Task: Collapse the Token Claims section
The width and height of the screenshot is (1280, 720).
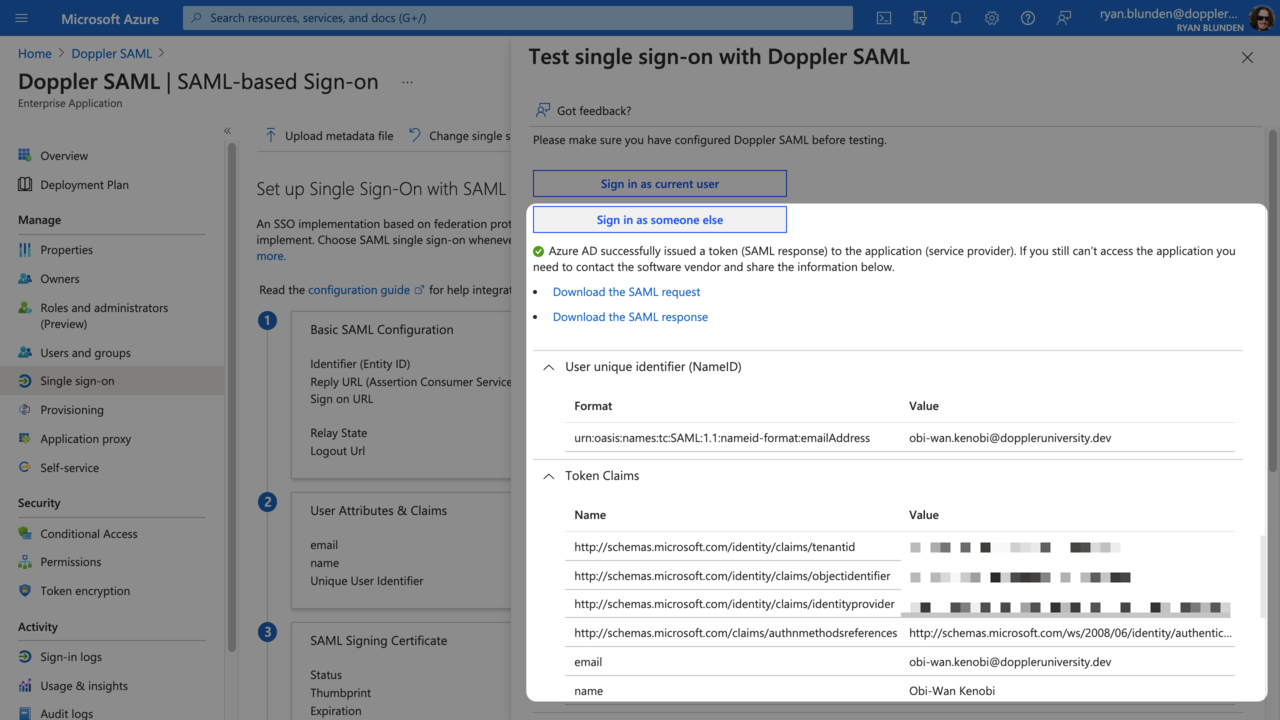Action: [548, 476]
